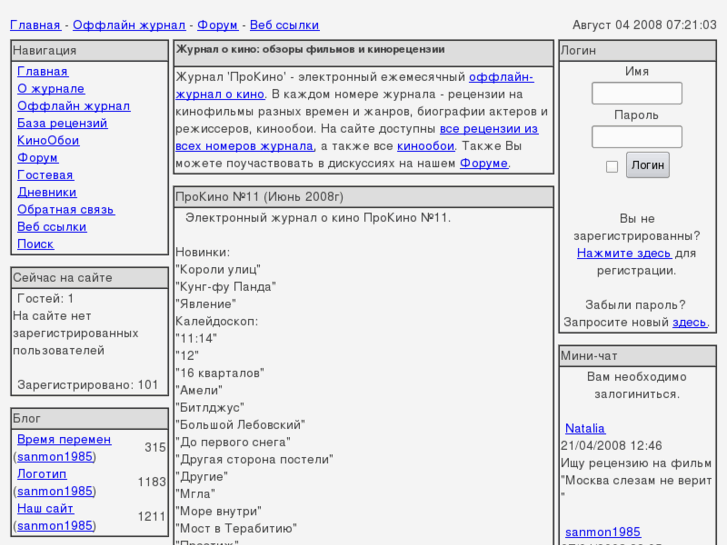The height and width of the screenshot is (545, 727).
Task: Open Дневники link
Action: pos(47,192)
